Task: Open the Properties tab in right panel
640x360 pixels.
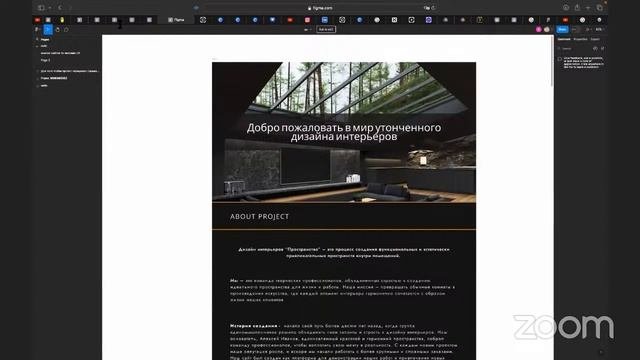Action: pyautogui.click(x=580, y=39)
